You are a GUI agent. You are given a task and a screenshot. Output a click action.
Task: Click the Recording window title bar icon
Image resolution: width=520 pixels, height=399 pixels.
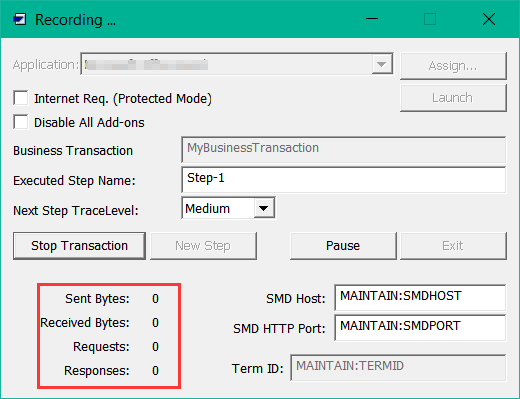[x=20, y=19]
